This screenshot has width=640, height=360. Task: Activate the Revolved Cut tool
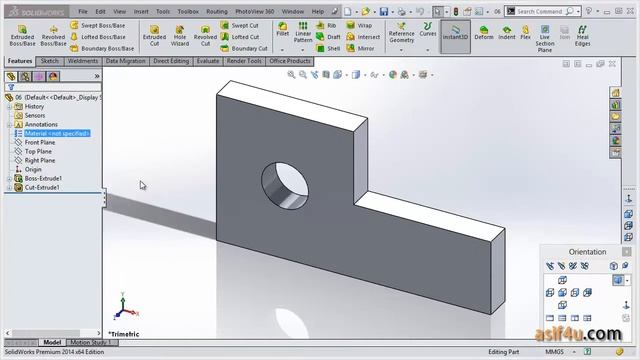point(205,36)
